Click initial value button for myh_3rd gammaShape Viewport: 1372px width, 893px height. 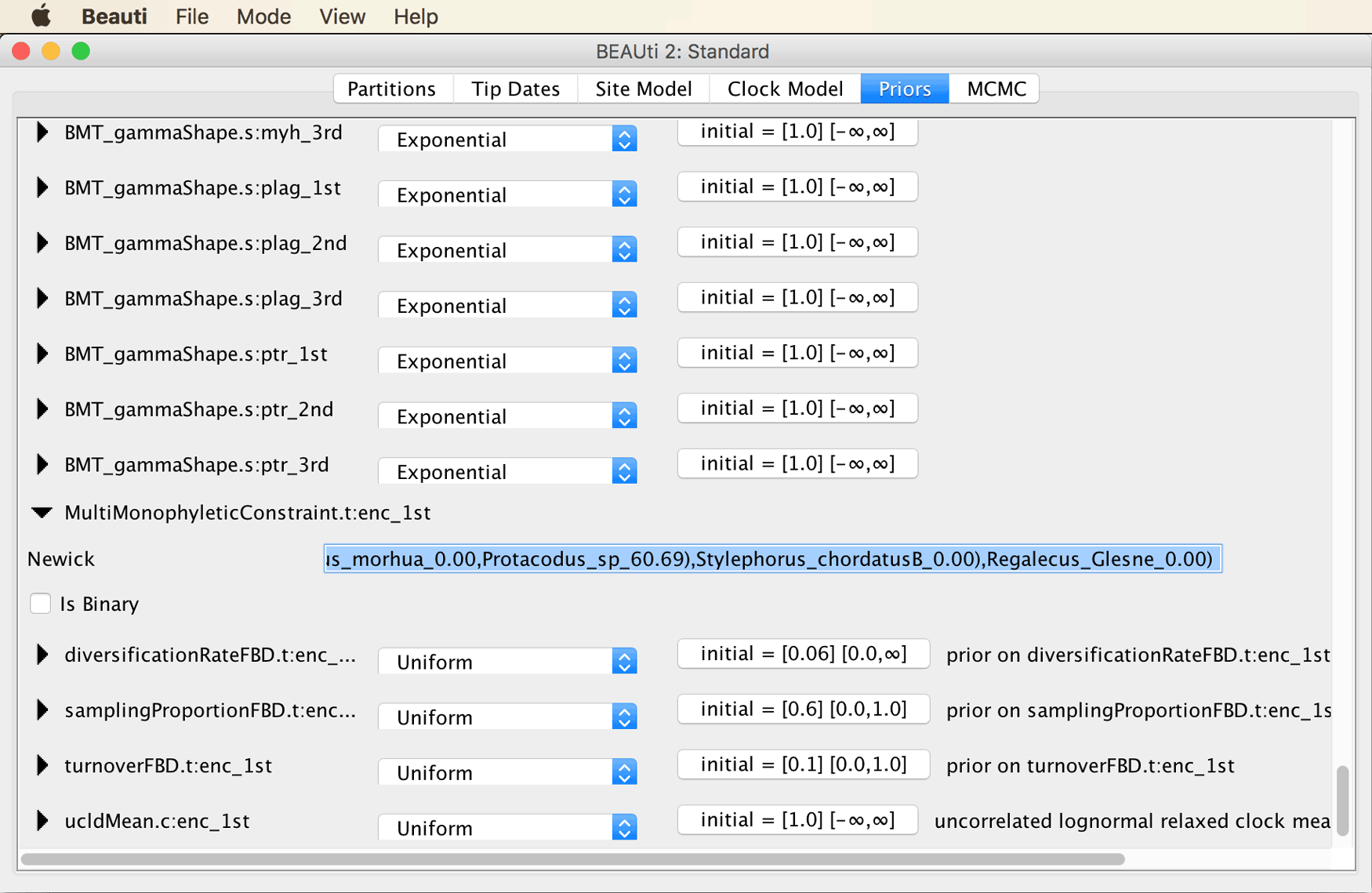[797, 132]
